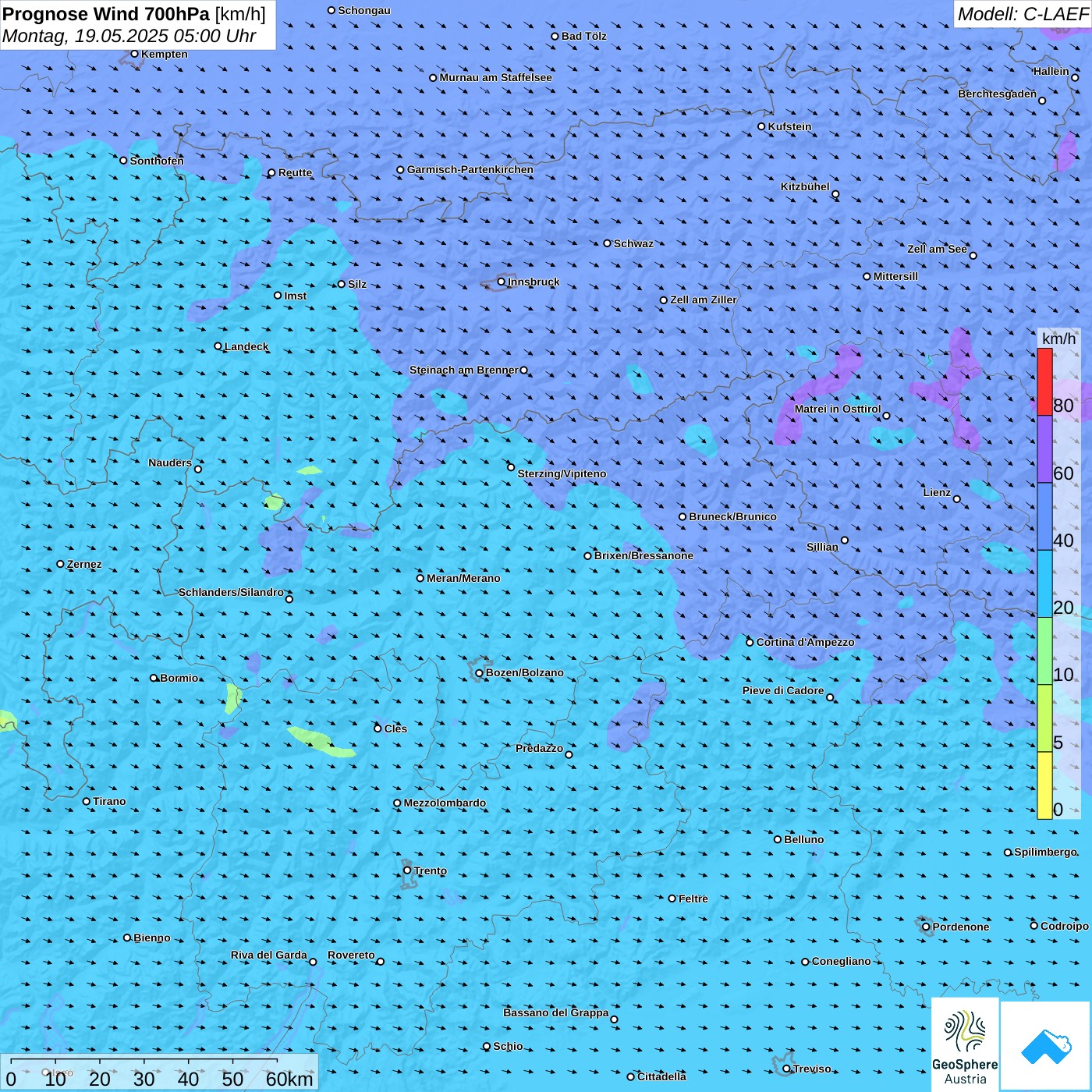Viewport: 1092px width, 1092px height.
Task: Click the red 80 km/h legend swatch
Action: [1044, 381]
